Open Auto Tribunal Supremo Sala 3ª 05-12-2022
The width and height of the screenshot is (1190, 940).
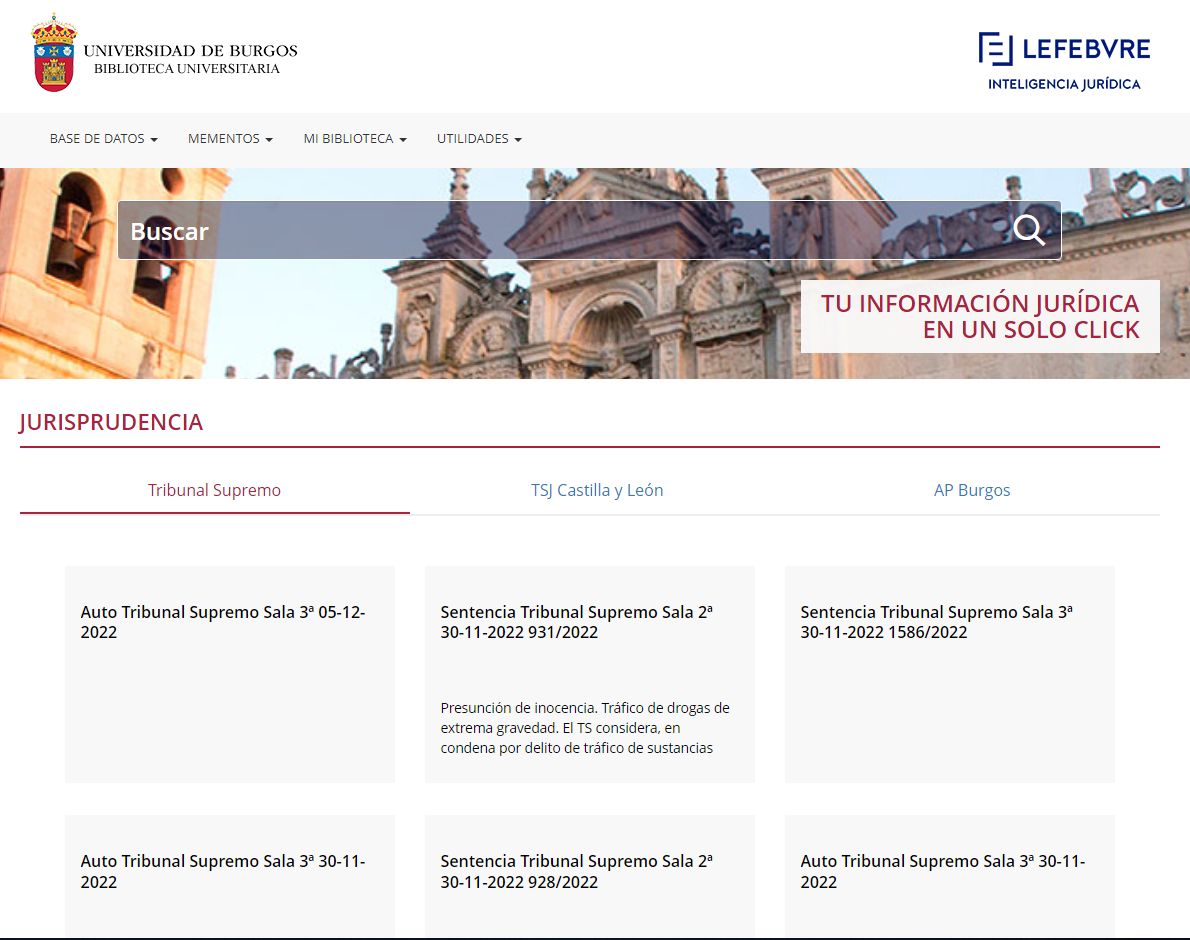point(223,622)
